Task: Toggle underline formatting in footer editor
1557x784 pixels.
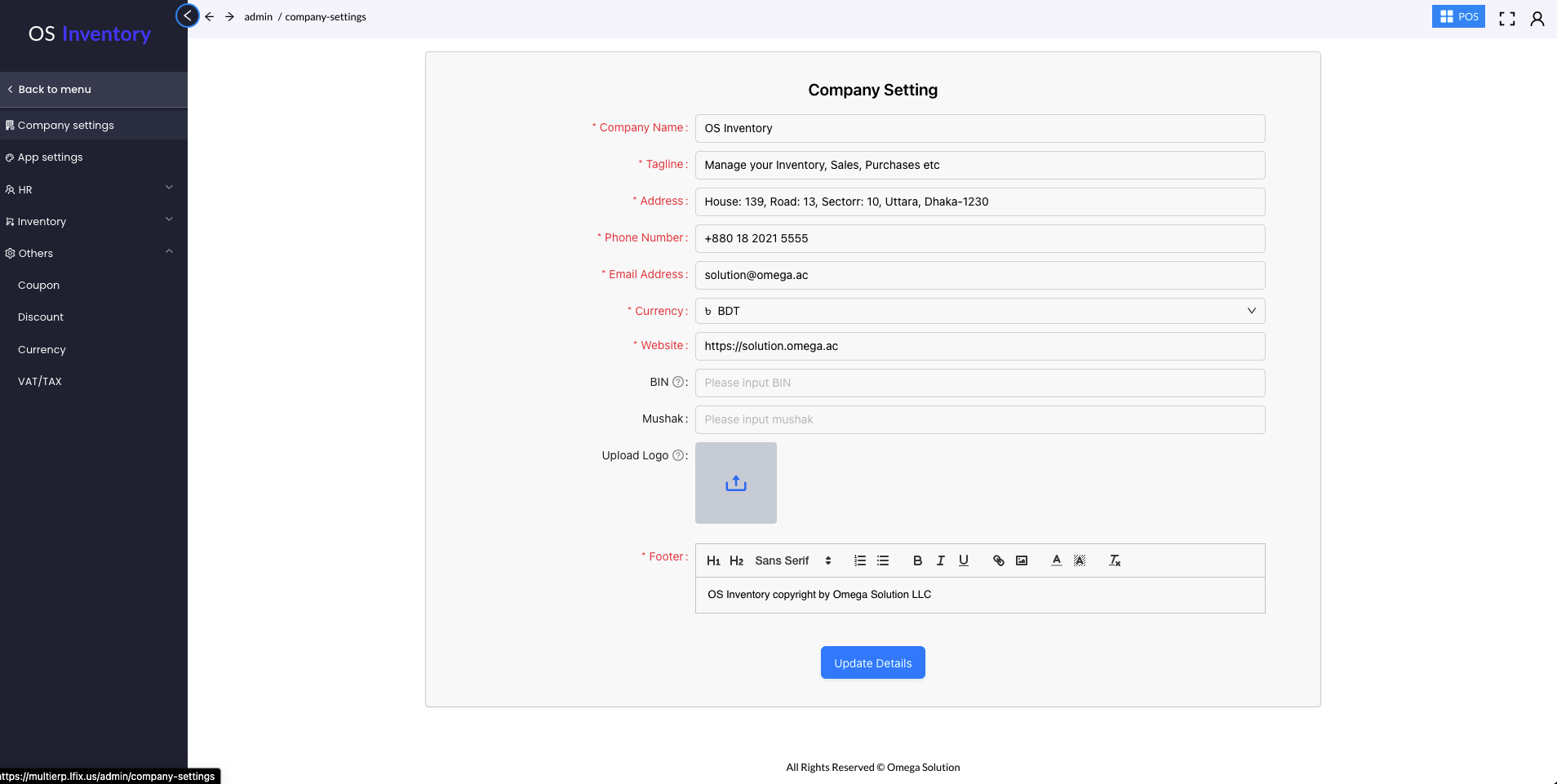Action: 964,560
